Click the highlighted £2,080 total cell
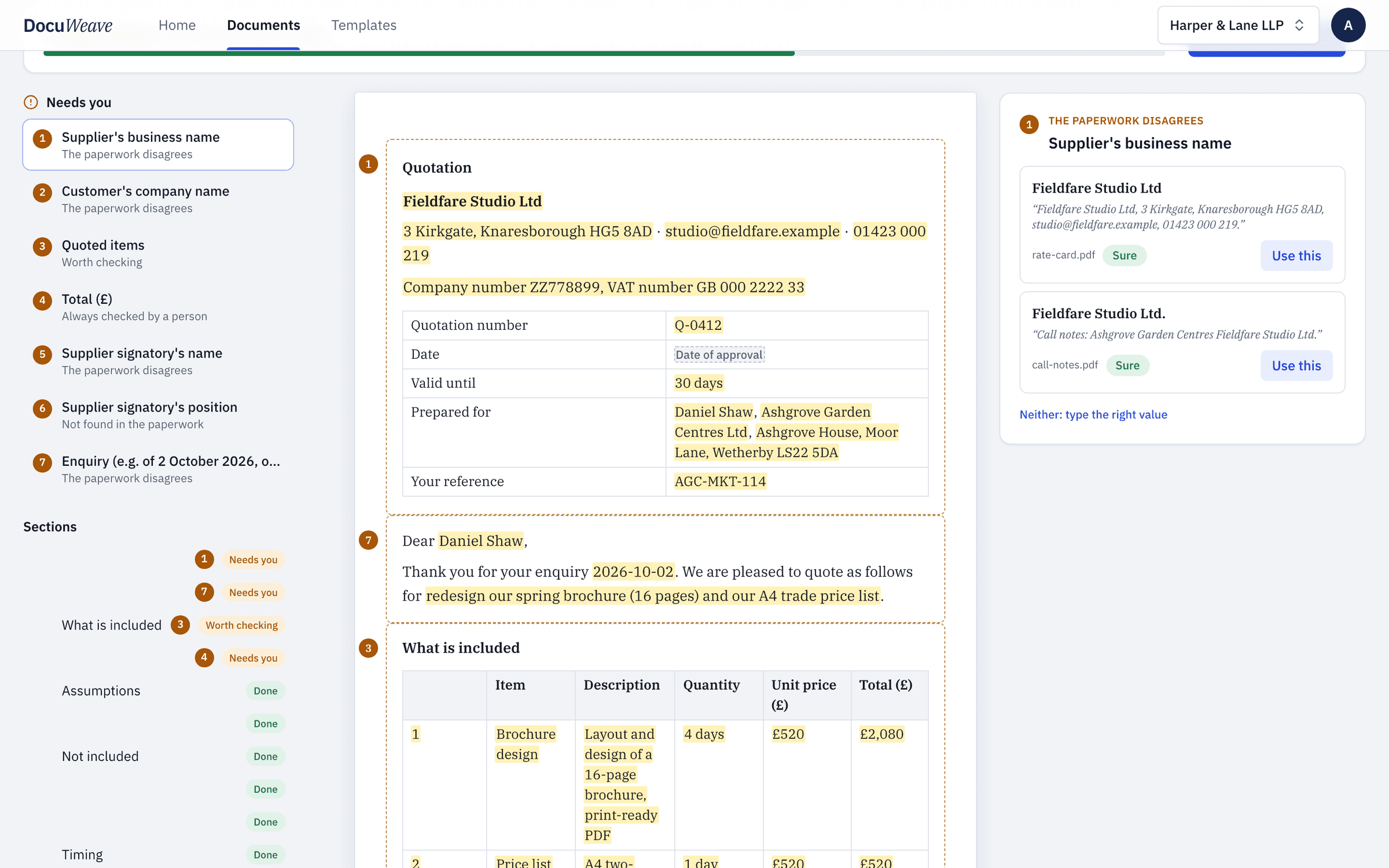 pos(881,734)
